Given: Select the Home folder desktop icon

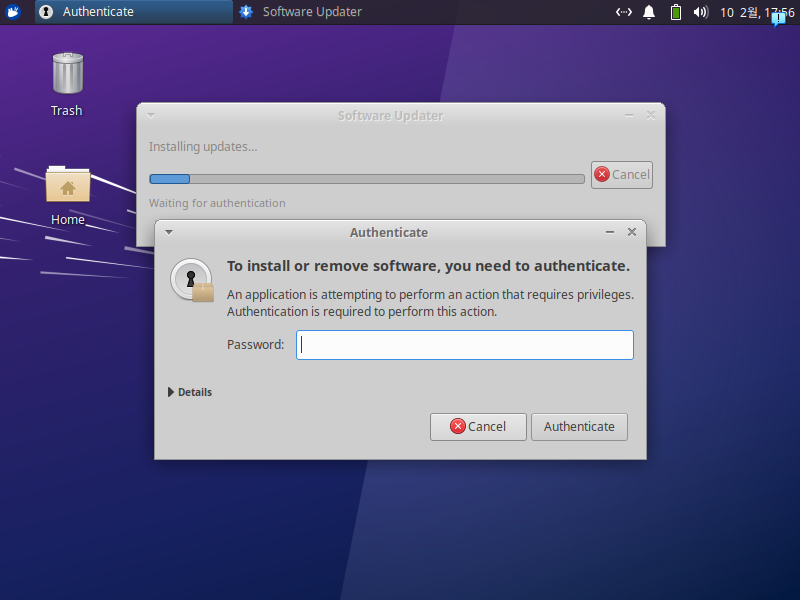Looking at the screenshot, I should tap(68, 196).
